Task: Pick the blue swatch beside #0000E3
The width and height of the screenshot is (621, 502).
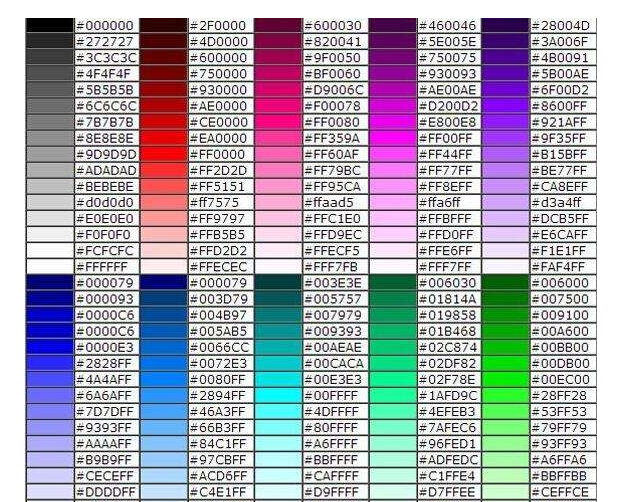Action: pos(50,347)
